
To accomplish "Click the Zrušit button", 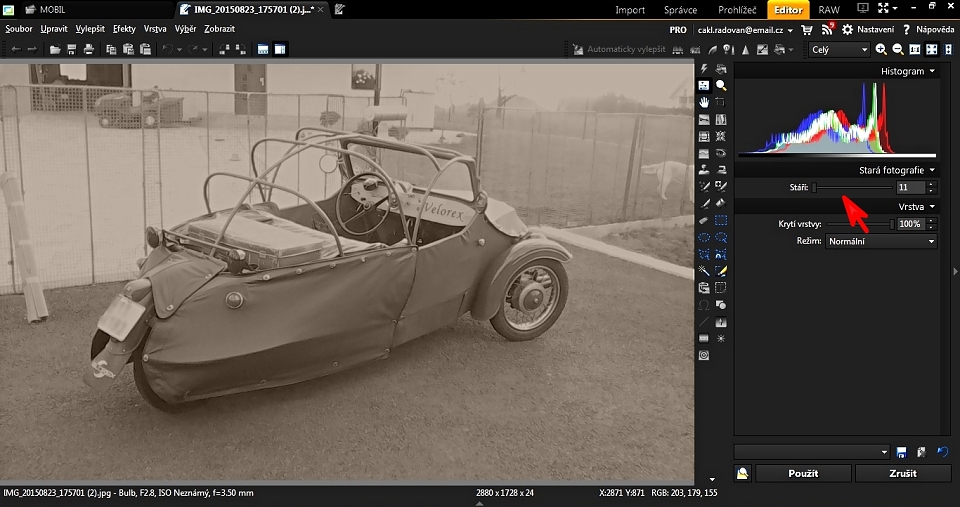I will click(x=902, y=474).
